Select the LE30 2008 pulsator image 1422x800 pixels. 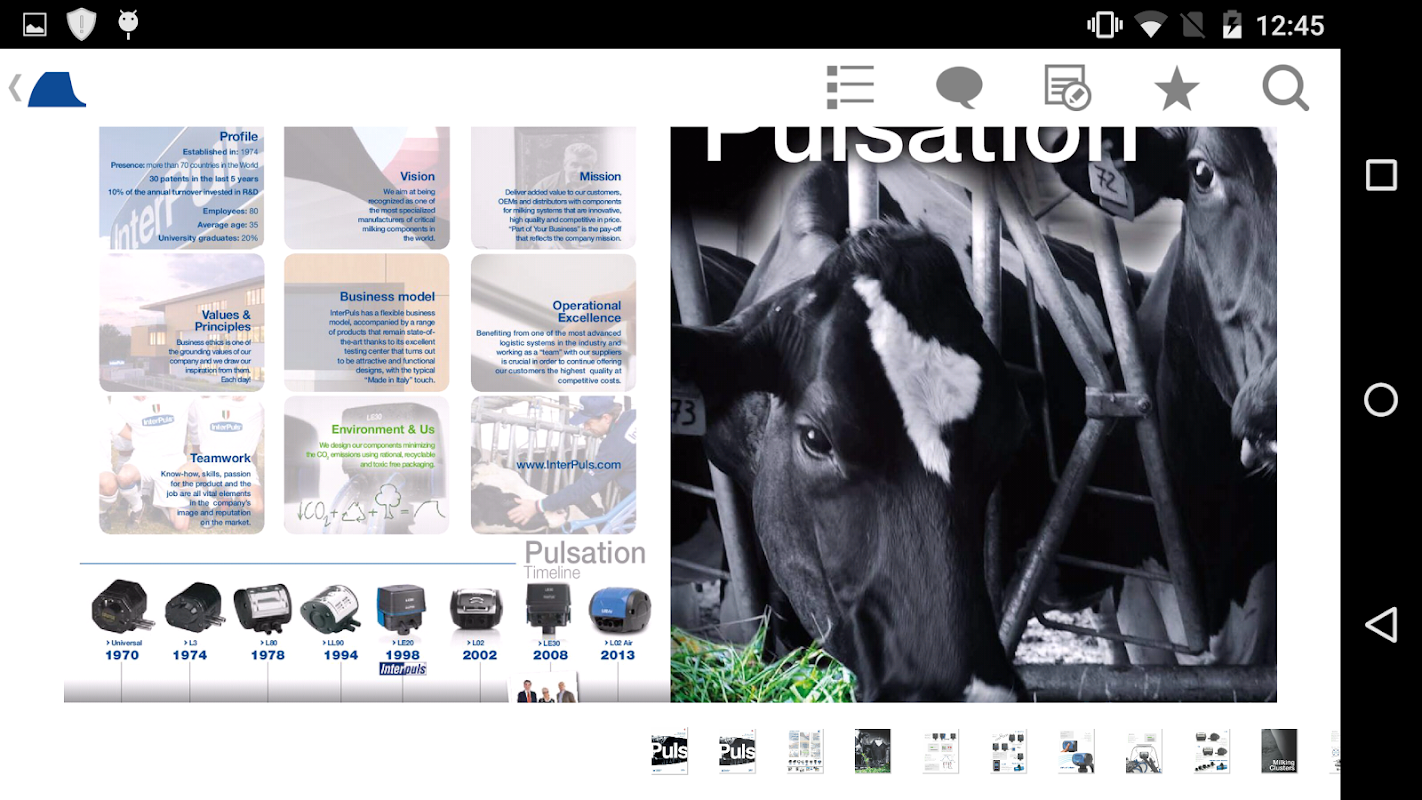(x=548, y=608)
